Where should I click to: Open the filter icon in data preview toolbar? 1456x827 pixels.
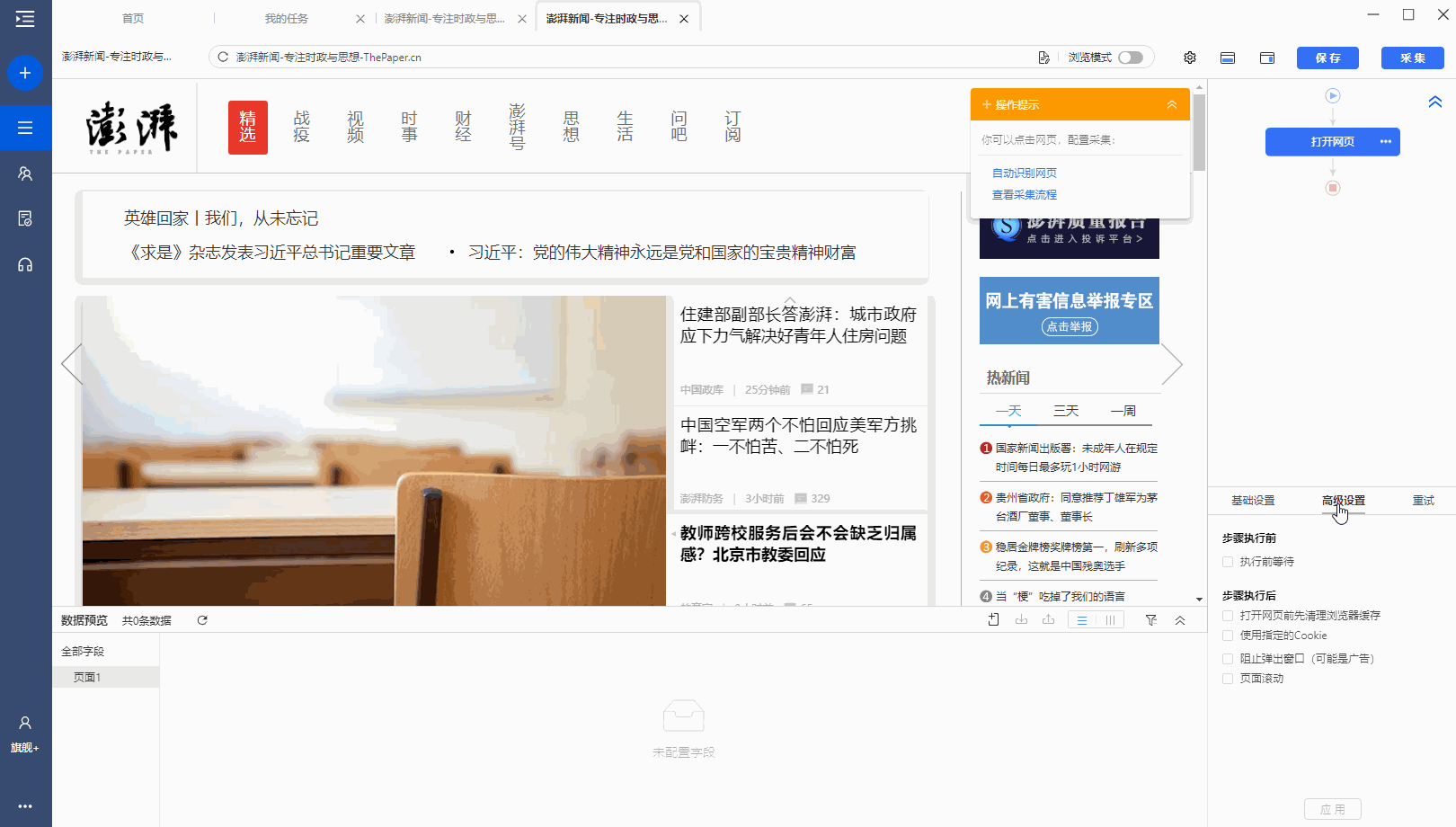point(1151,620)
